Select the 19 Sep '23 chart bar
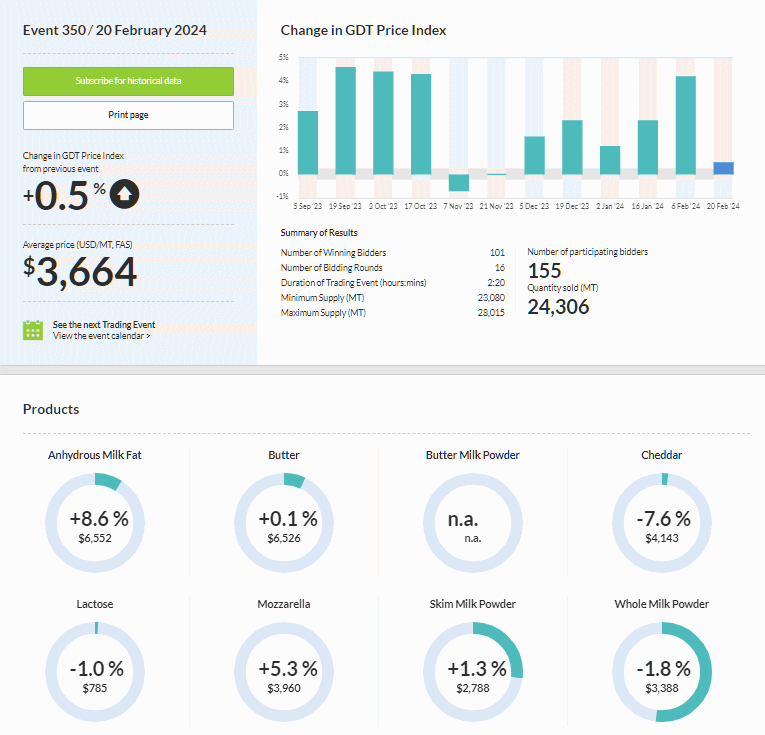 (345, 121)
